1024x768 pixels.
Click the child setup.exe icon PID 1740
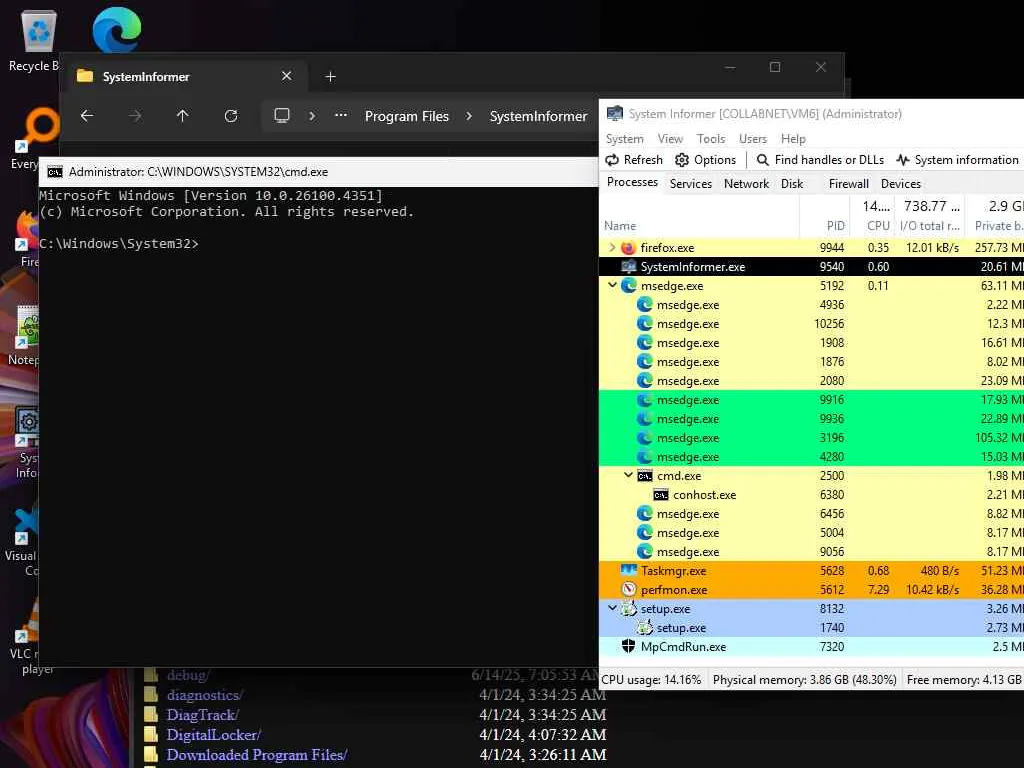point(645,627)
